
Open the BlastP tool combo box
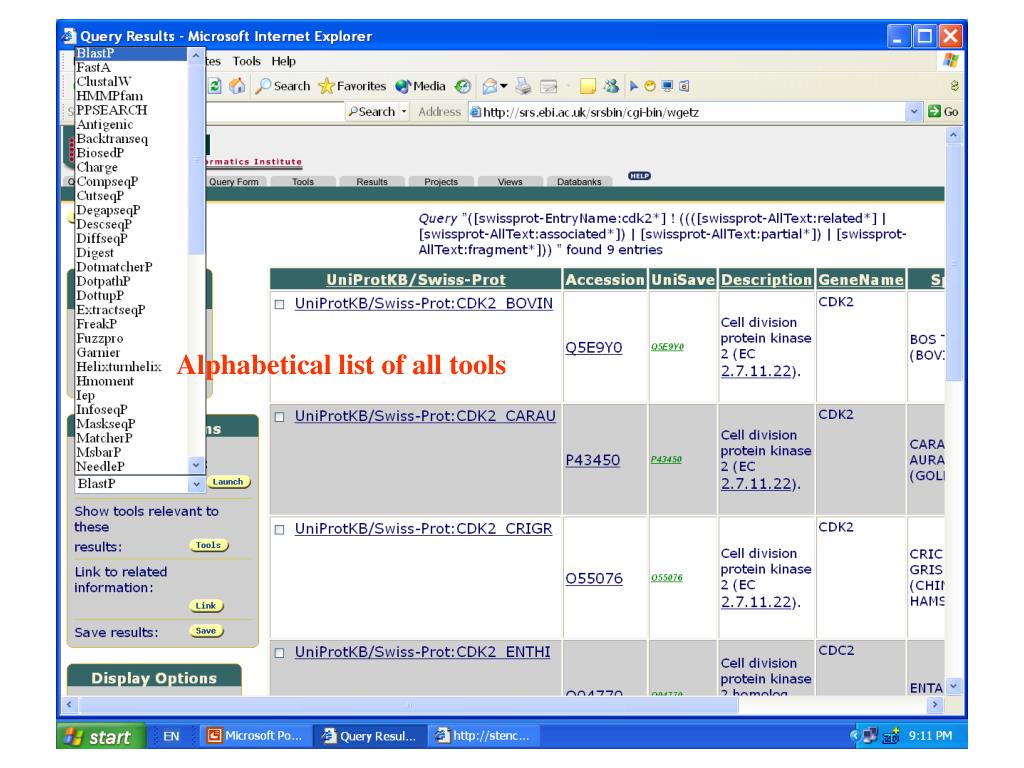[x=139, y=484]
